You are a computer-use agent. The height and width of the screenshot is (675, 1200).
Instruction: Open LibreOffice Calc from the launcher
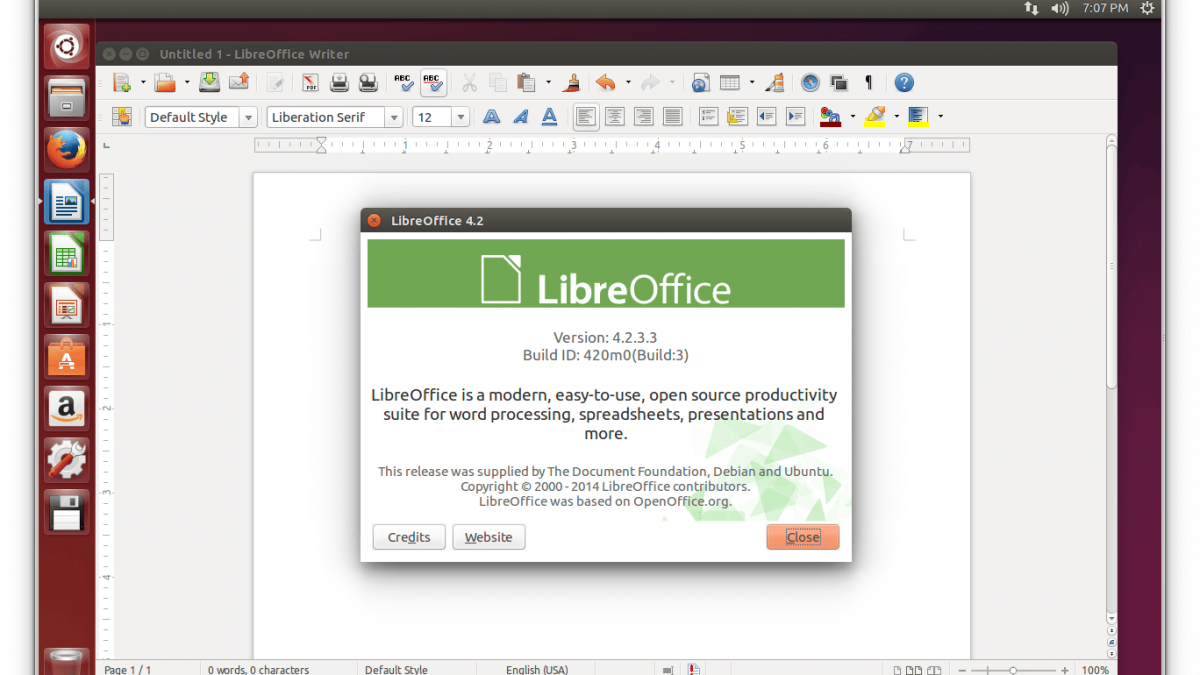[67, 254]
